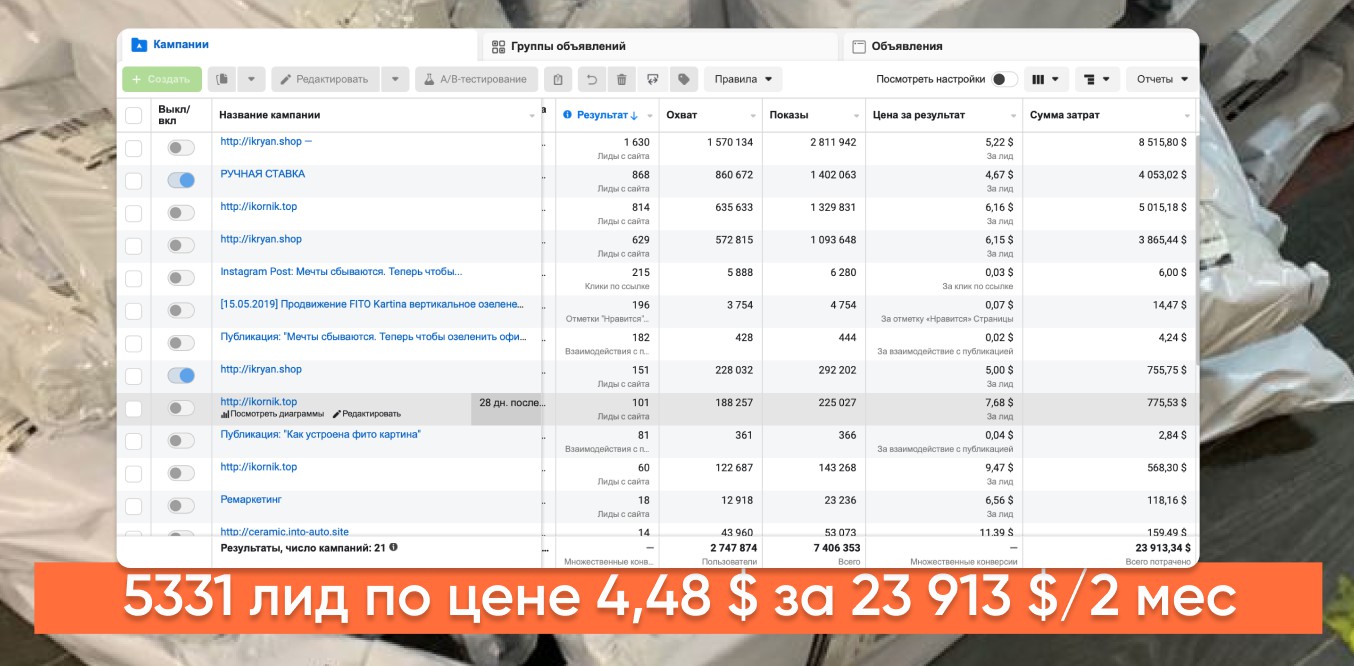The width and height of the screenshot is (1354, 666).
Task: Sort by the Результат column header
Action: point(601,115)
